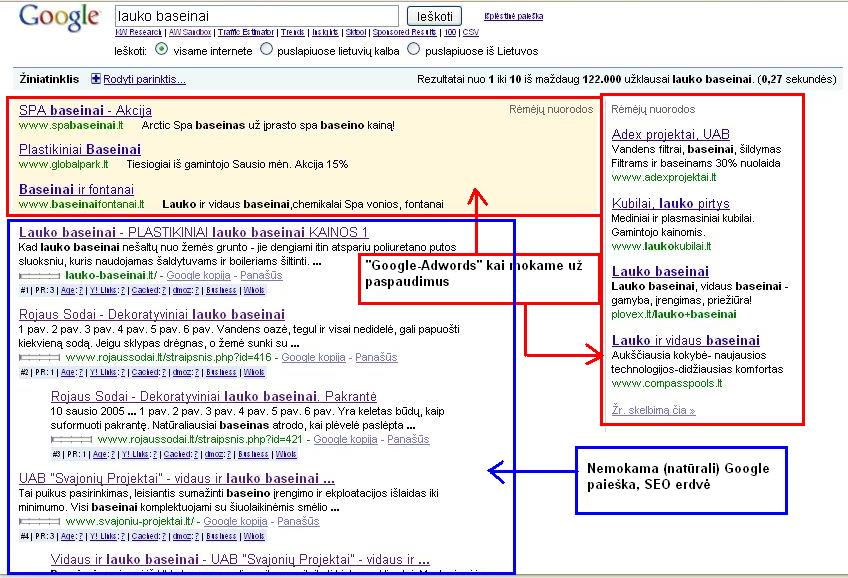Open Traffic Estimator in the SEO toolbar

(246, 32)
